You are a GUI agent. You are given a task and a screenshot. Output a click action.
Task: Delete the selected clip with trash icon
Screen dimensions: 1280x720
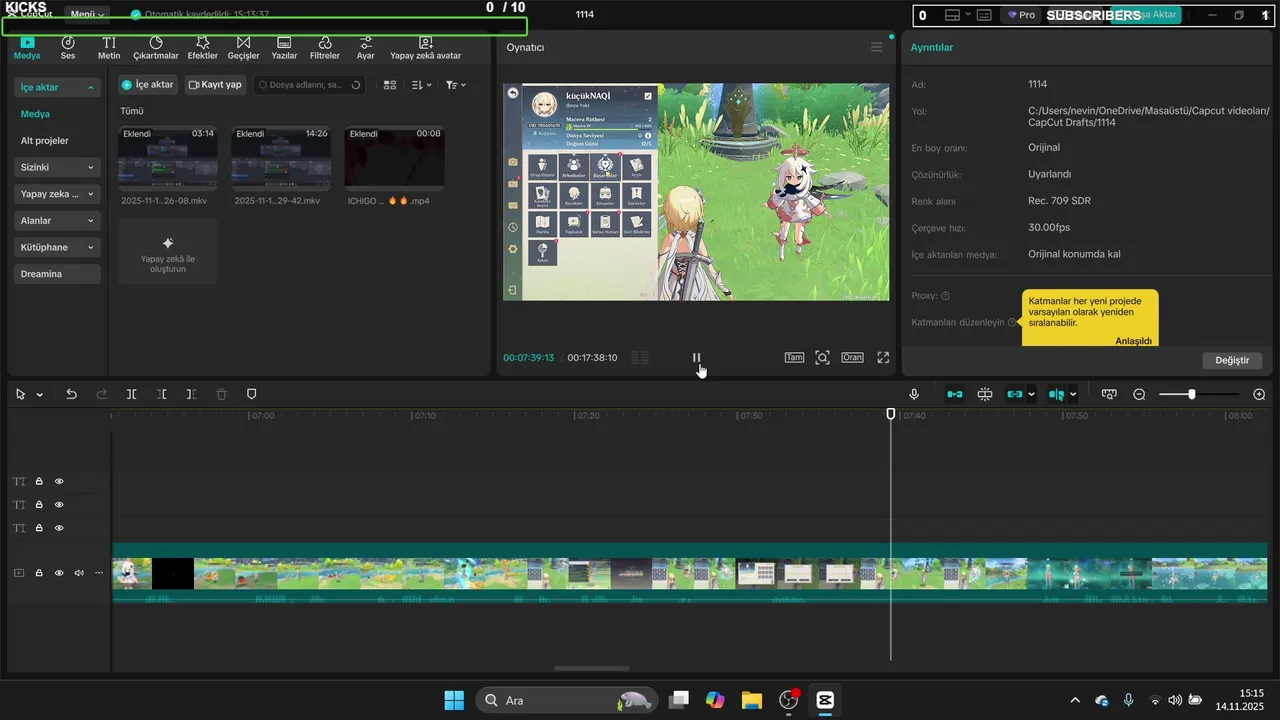coord(222,395)
